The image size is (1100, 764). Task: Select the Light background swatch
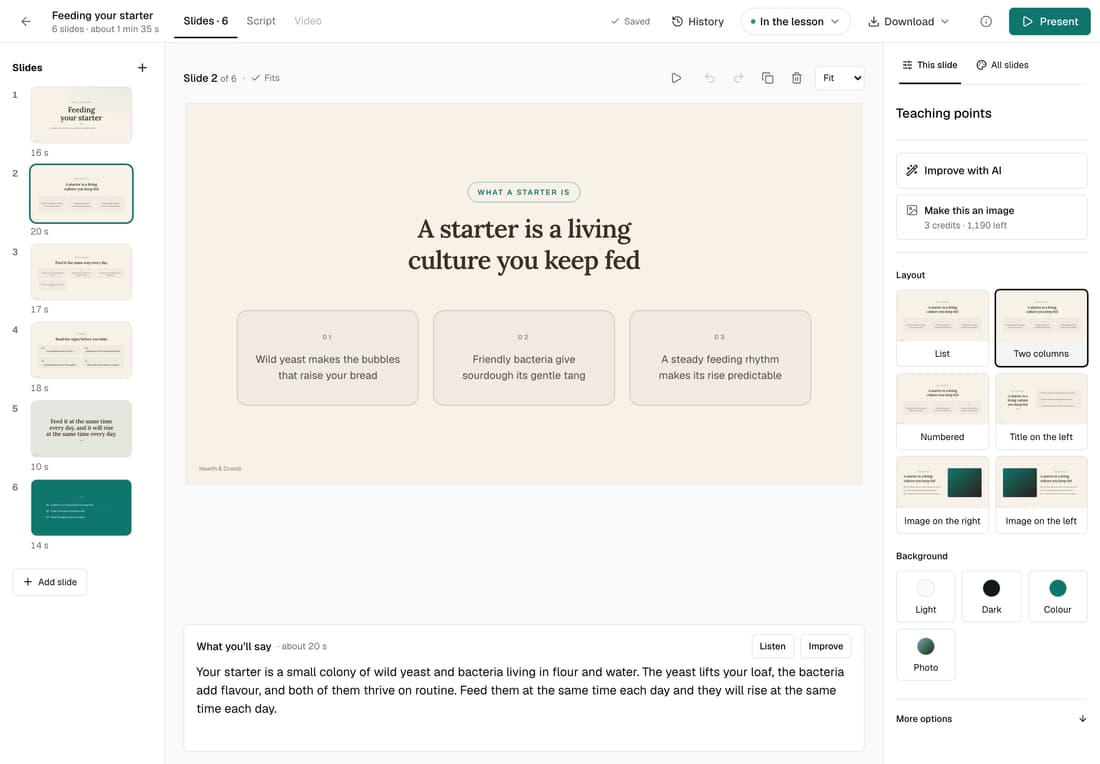(x=925, y=596)
